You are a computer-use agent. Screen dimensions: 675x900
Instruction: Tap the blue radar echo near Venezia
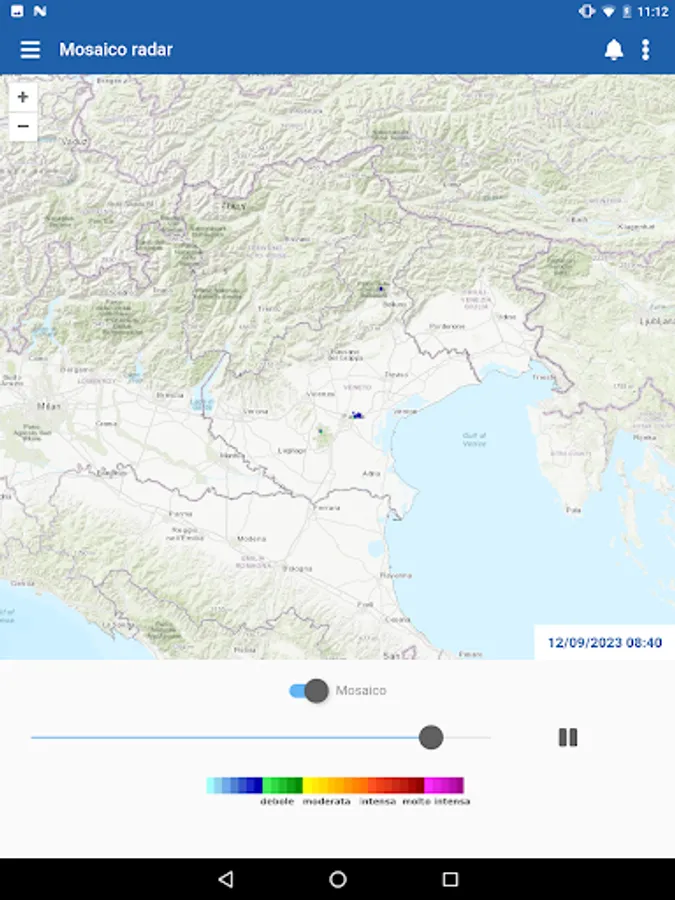[357, 414]
